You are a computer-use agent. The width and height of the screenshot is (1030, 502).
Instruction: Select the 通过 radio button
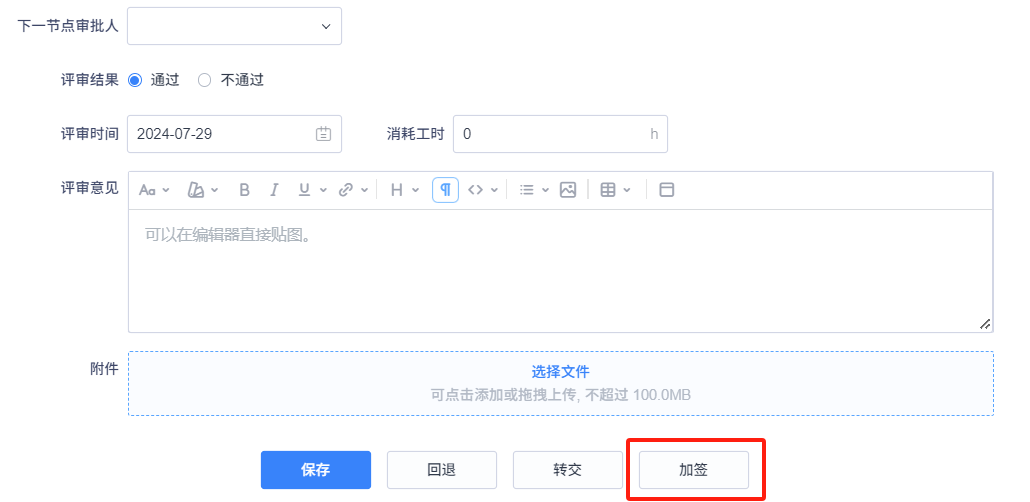135,80
